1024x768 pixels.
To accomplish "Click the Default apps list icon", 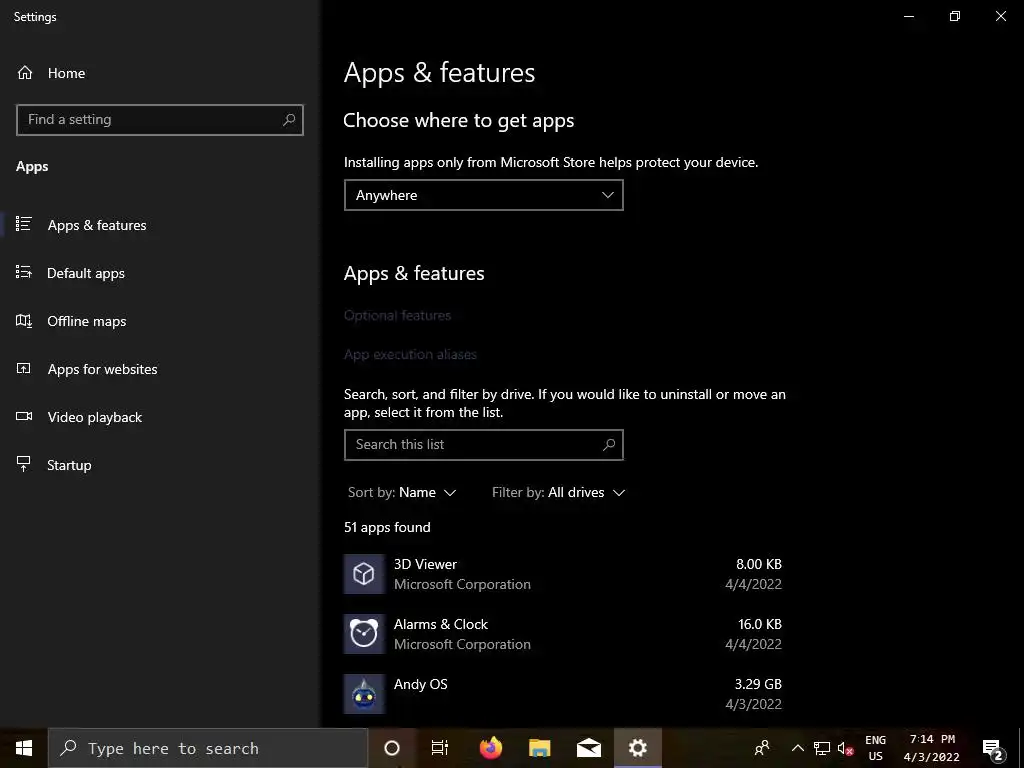I will (24, 272).
